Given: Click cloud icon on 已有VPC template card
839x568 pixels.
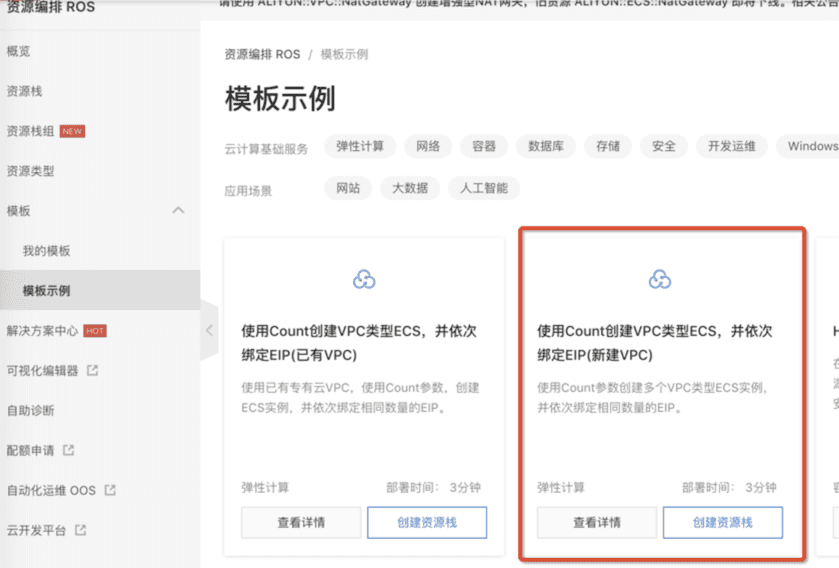Looking at the screenshot, I should [x=364, y=279].
